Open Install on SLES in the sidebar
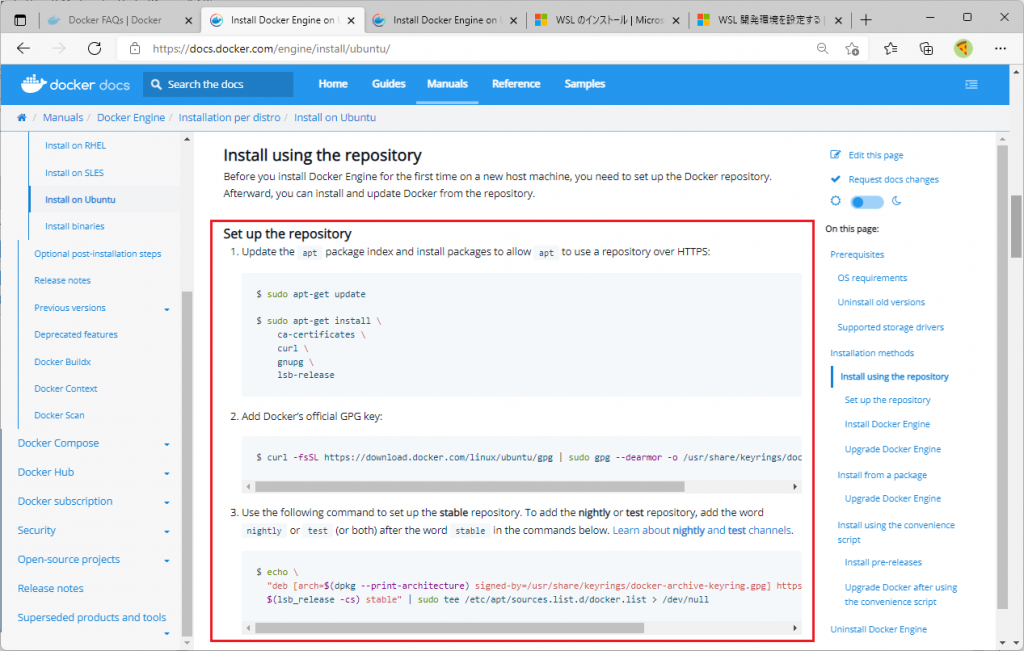Viewport: 1024px width, 651px height. (x=74, y=173)
